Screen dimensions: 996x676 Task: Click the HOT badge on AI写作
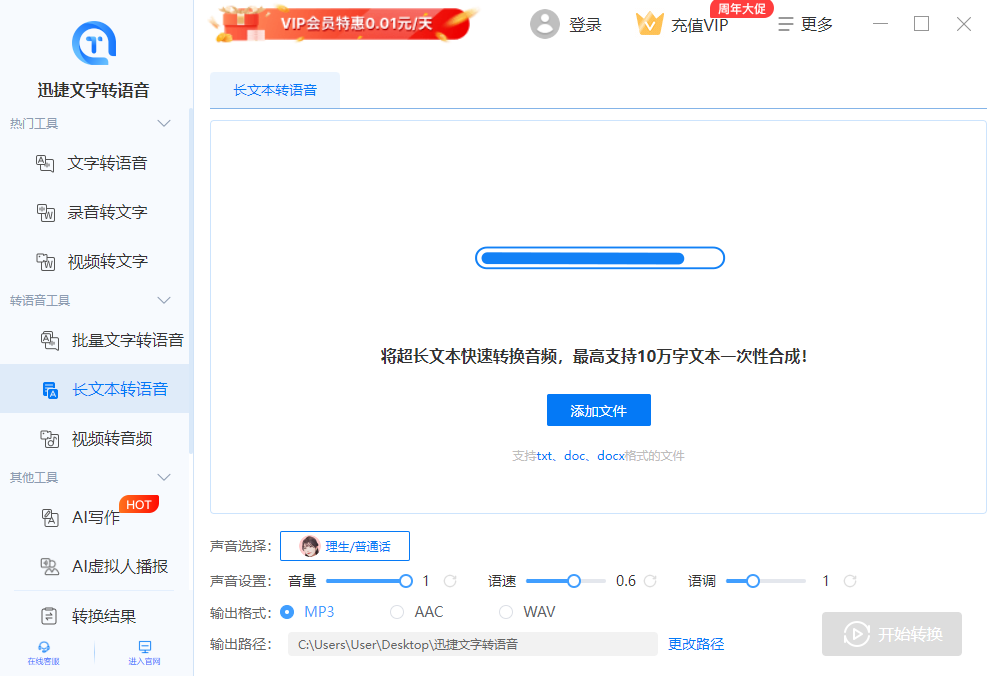(x=138, y=504)
